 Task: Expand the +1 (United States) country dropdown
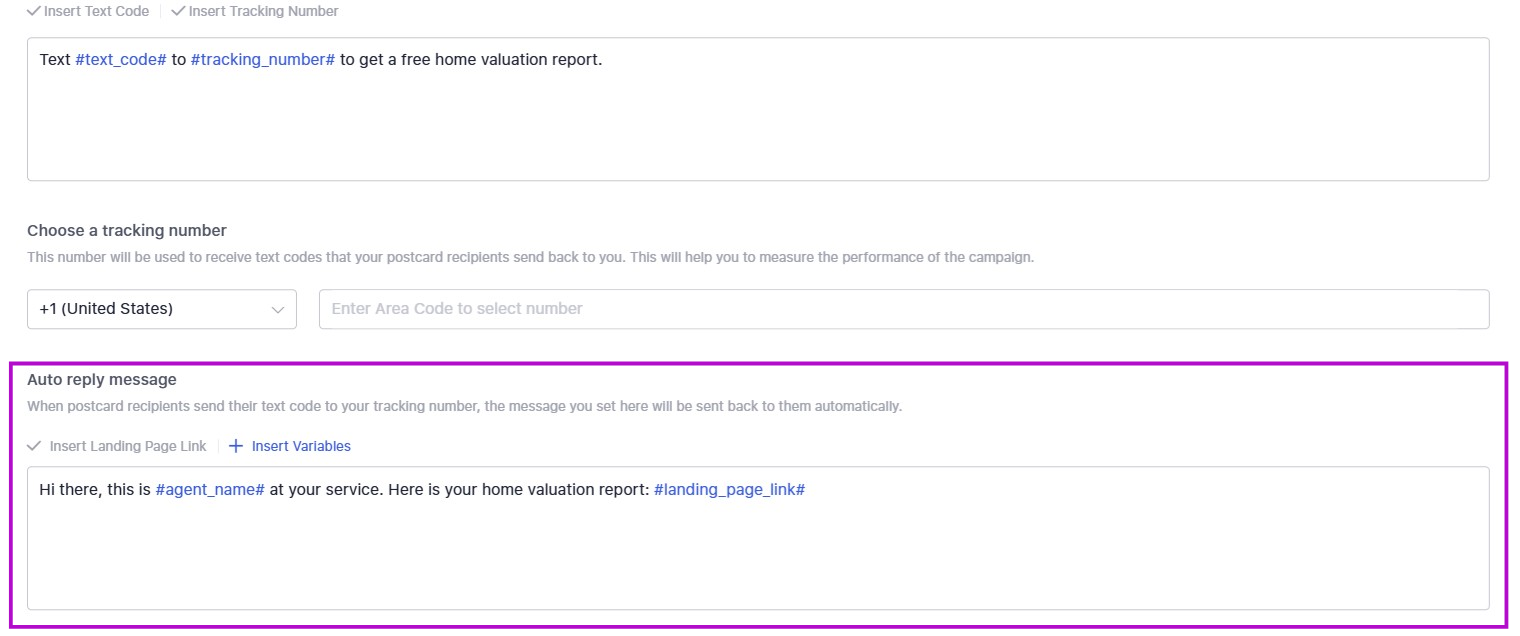(x=161, y=309)
